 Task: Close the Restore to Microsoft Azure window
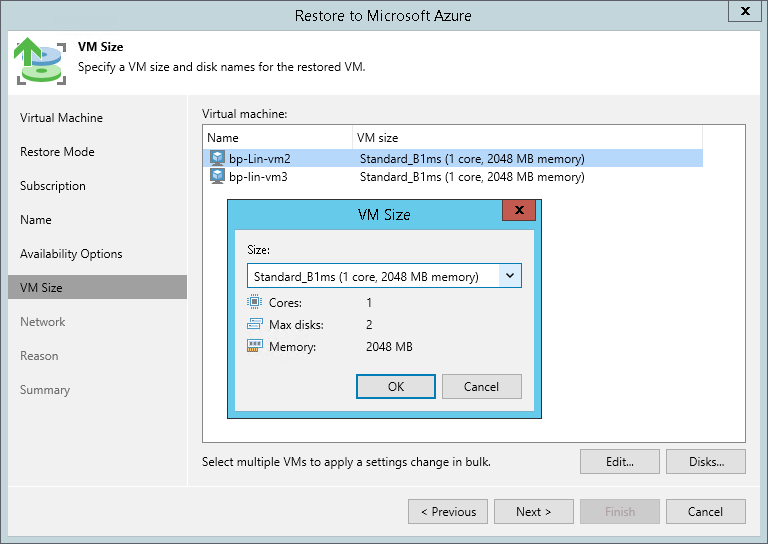point(745,11)
